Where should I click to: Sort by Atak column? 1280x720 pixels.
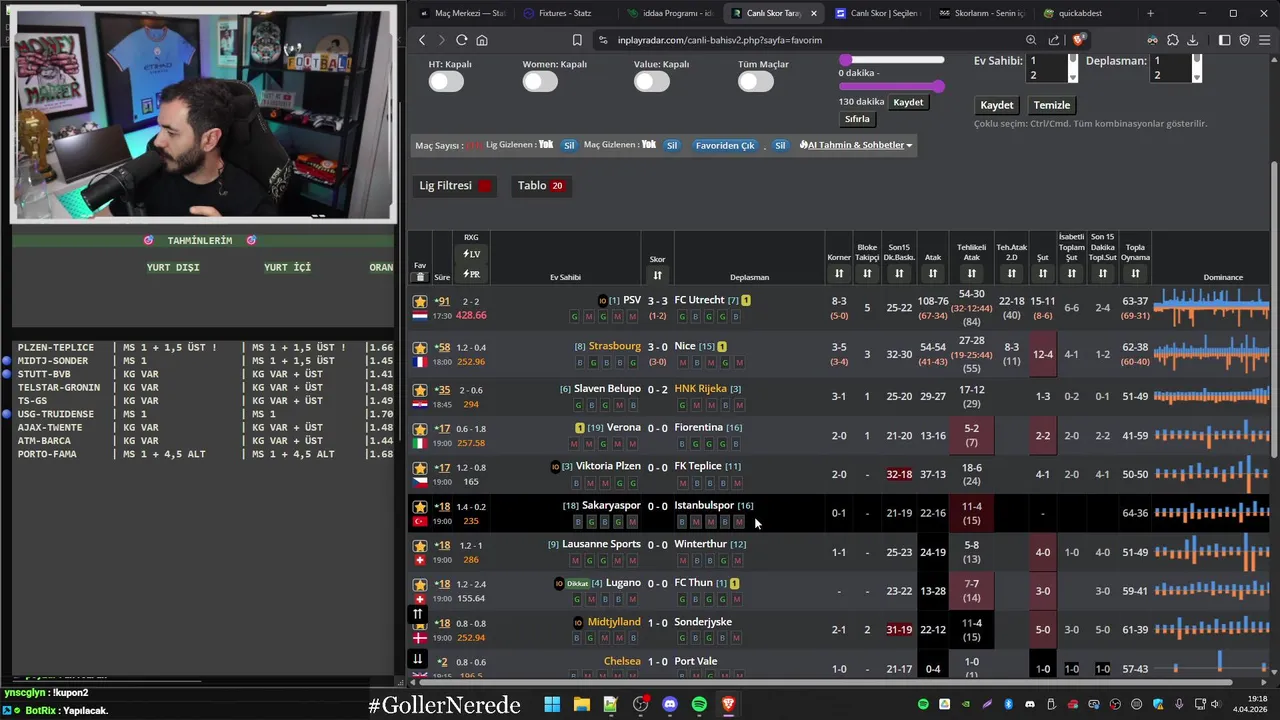[933, 273]
